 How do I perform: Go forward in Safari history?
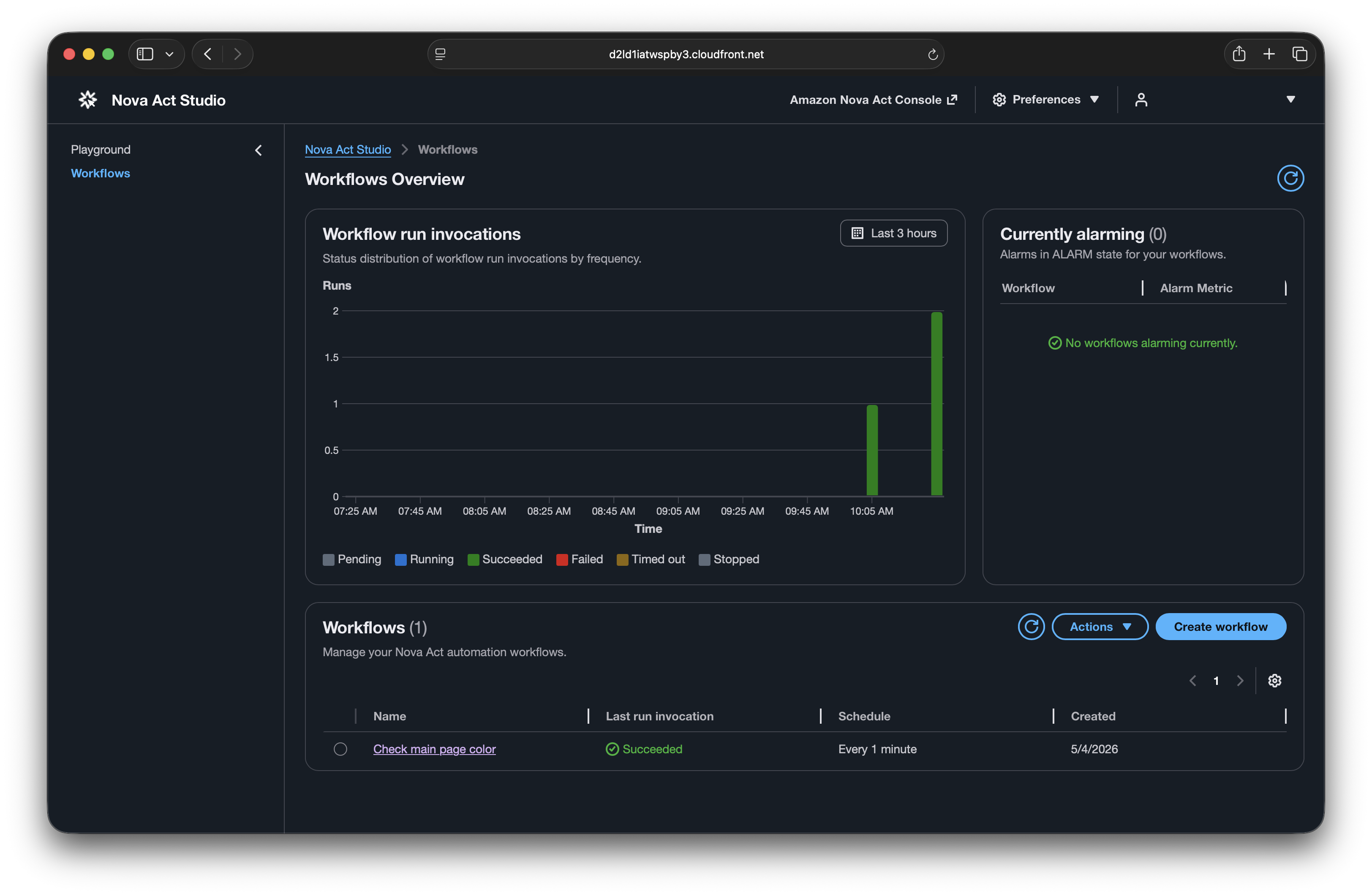pos(237,54)
